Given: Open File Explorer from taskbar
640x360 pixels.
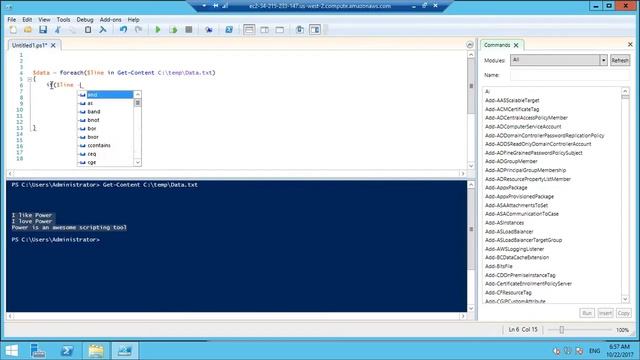Looking at the screenshot, I should 96,351.
